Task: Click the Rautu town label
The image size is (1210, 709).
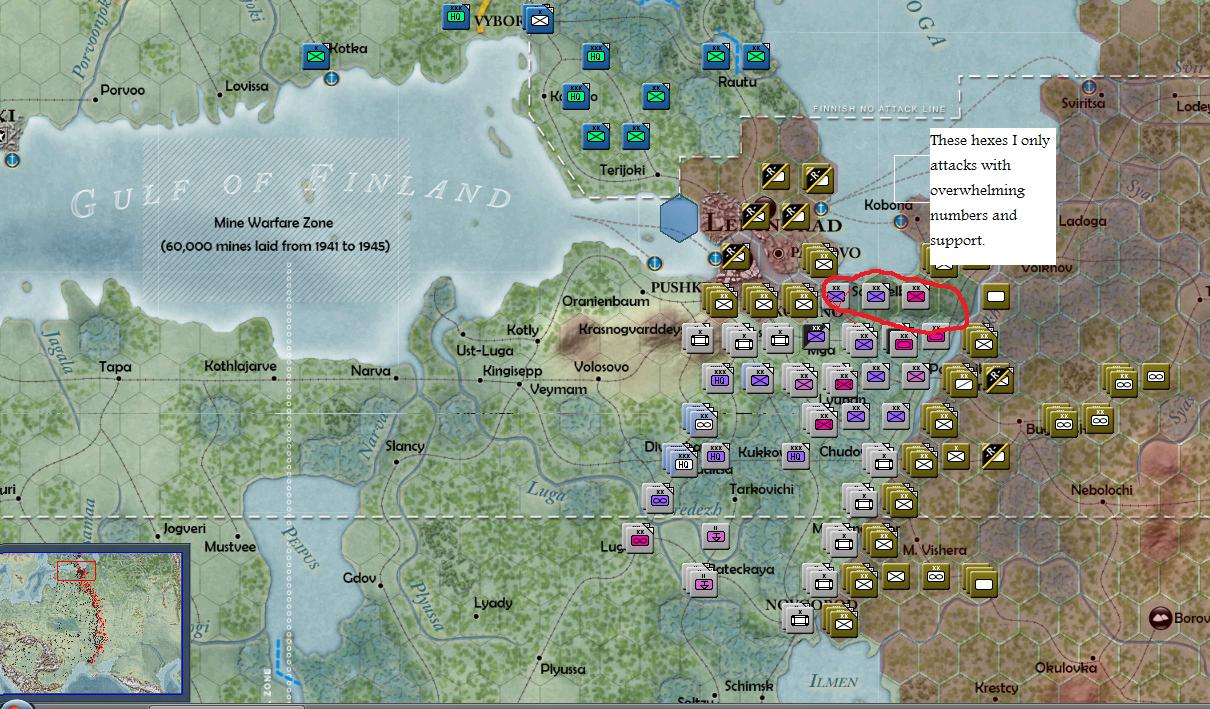Action: click(x=737, y=82)
